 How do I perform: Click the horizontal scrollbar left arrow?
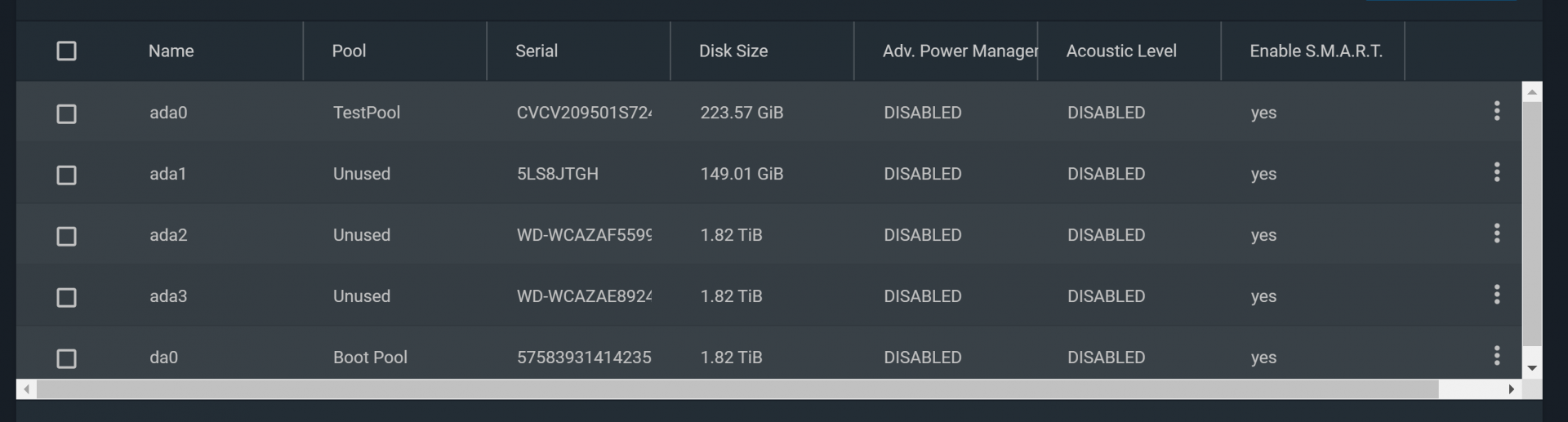pos(26,389)
